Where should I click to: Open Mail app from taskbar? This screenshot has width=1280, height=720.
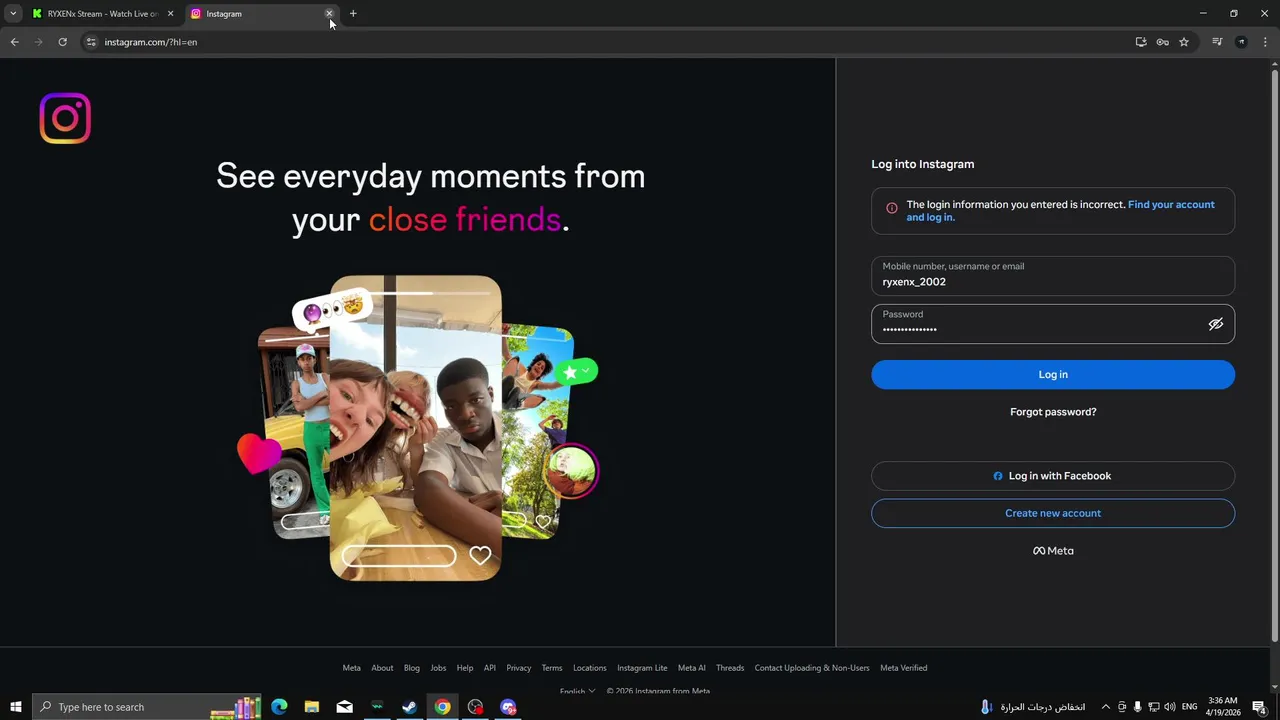[345, 707]
